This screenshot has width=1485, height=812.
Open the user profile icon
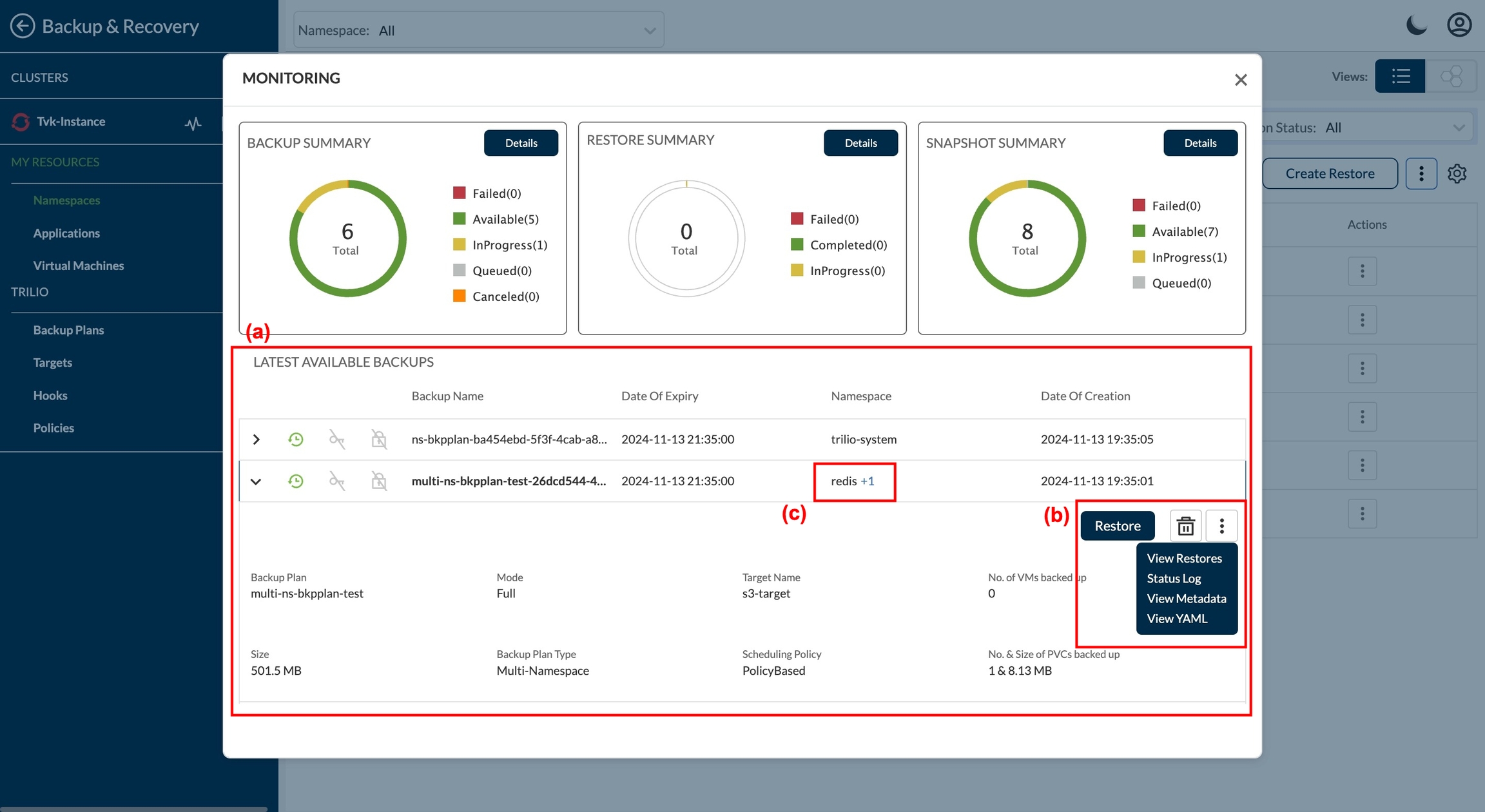(1459, 26)
